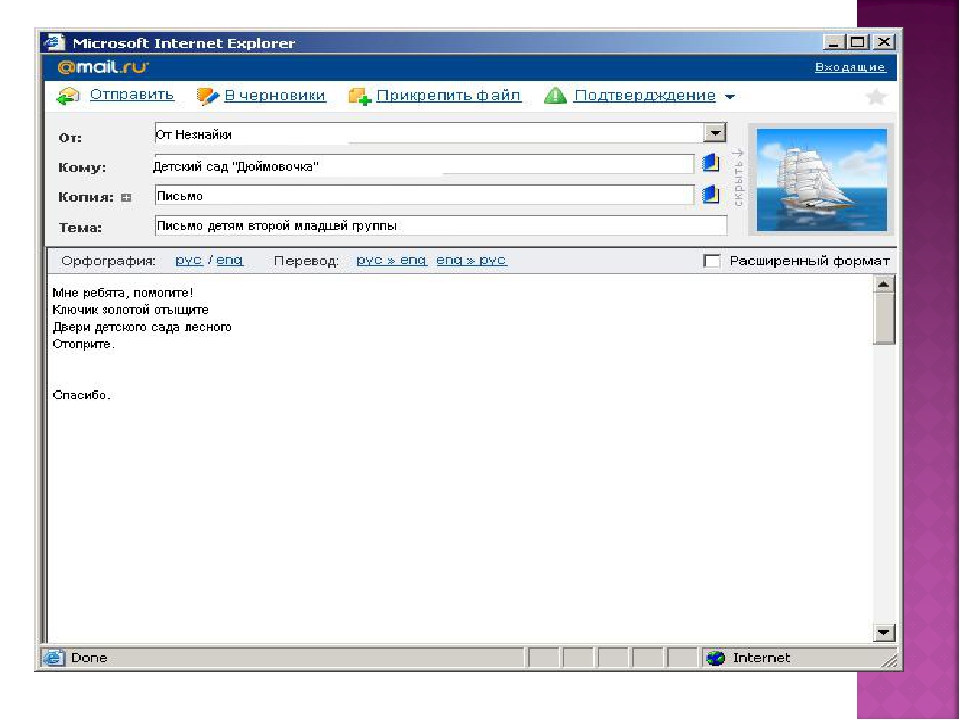Select eng spell check link
Image resolution: width=960 pixels, height=720 pixels.
click(x=230, y=260)
